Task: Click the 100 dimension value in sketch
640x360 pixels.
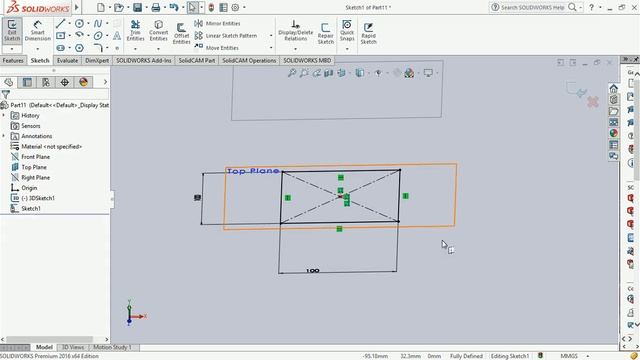Action: pos(312,271)
